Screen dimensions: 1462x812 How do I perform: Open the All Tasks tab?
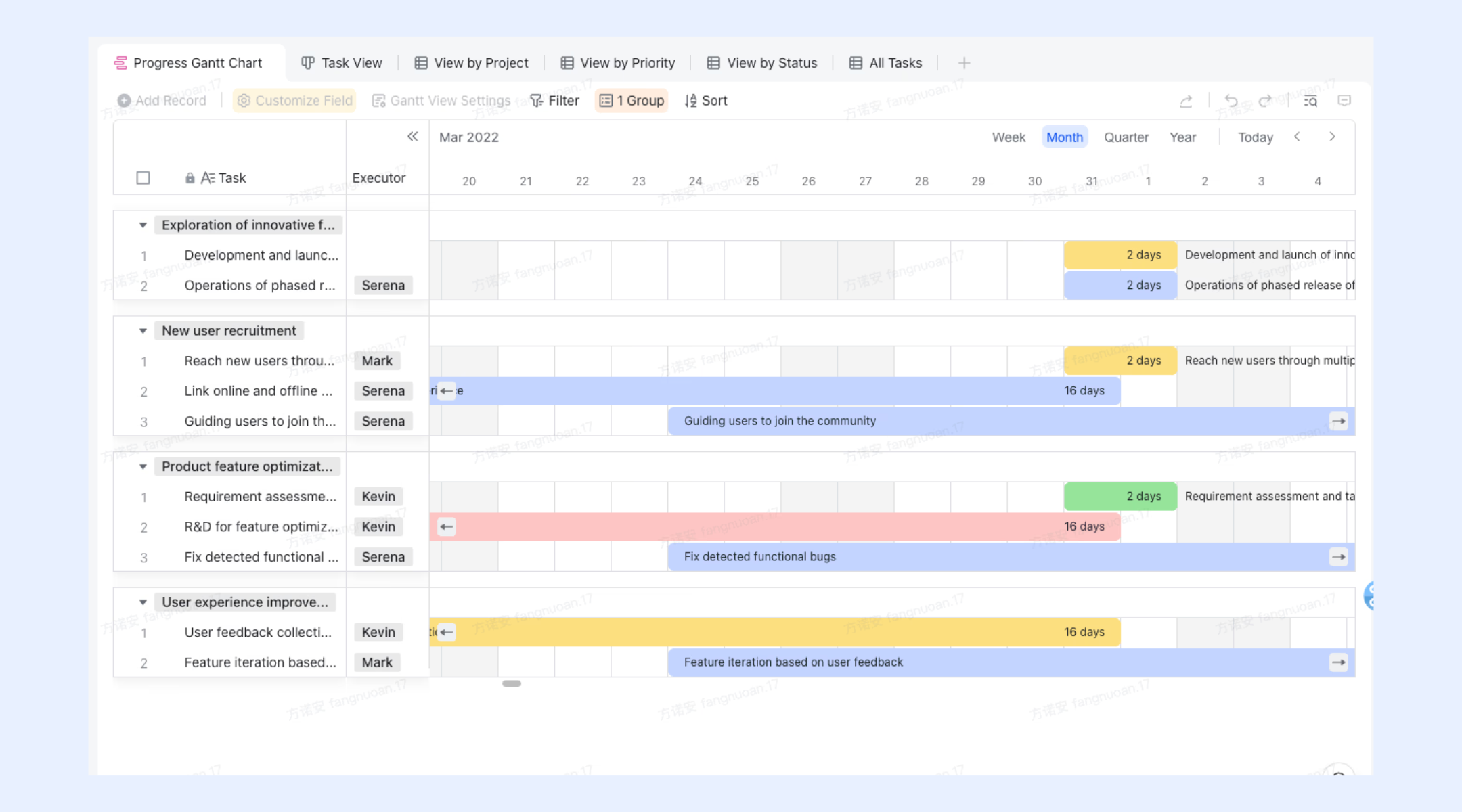(885, 63)
